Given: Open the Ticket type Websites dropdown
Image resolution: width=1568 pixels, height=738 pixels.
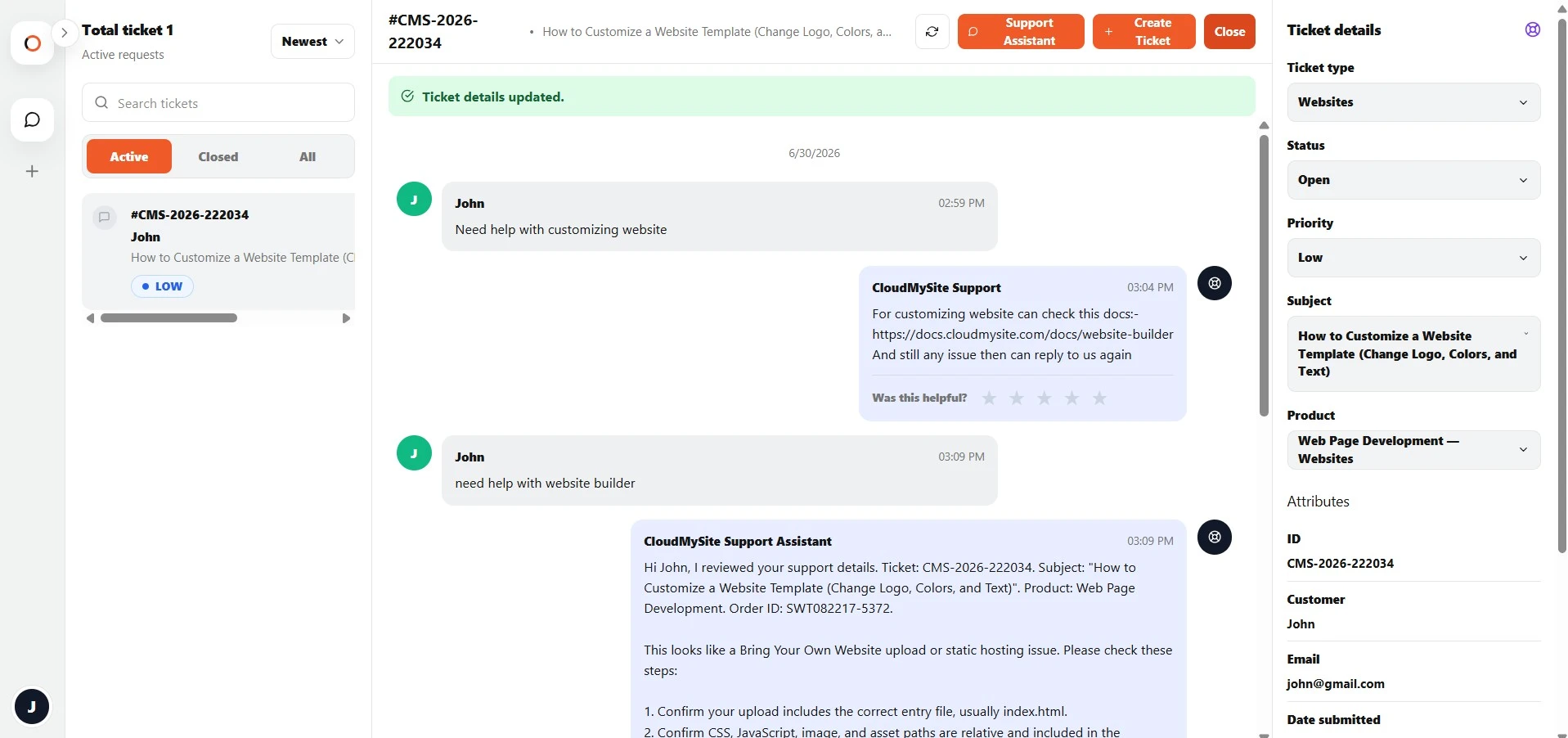Looking at the screenshot, I should (1413, 102).
